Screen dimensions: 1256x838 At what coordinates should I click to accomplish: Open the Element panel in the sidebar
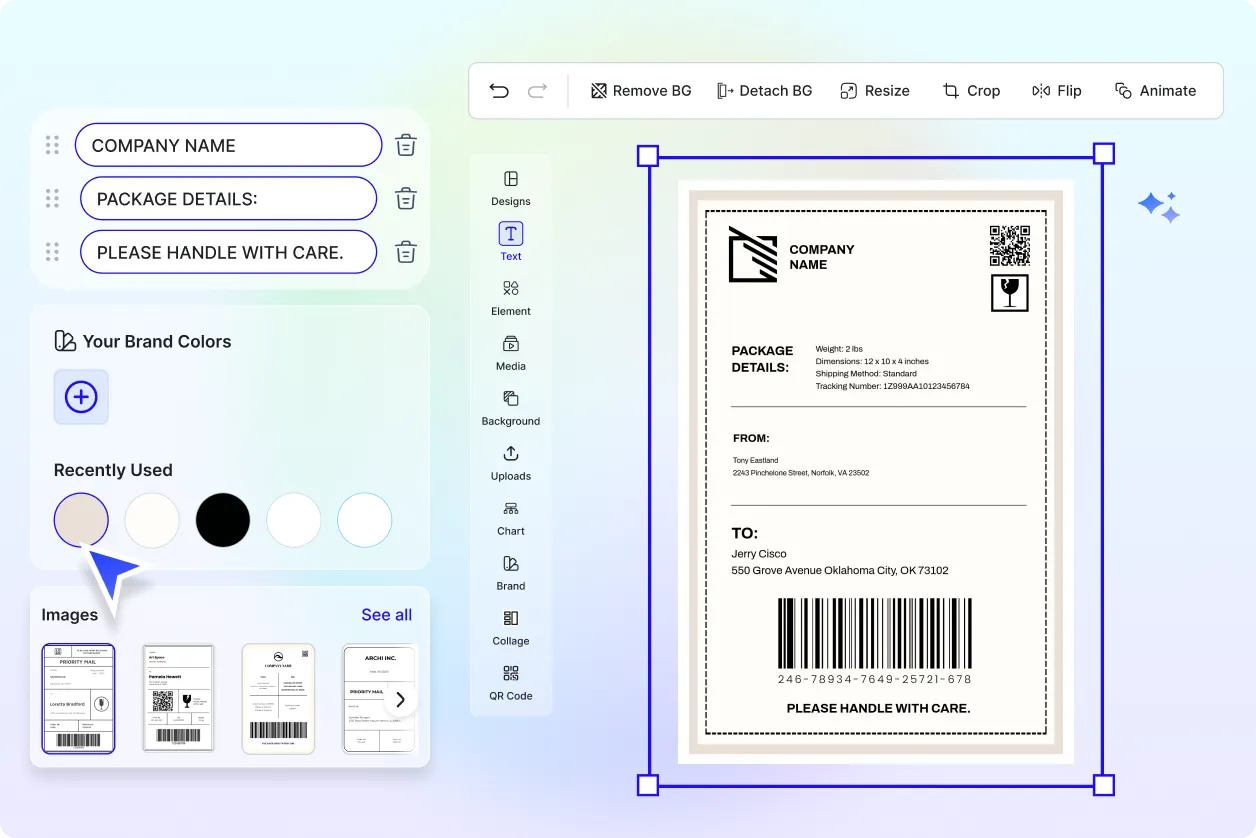[x=510, y=298]
